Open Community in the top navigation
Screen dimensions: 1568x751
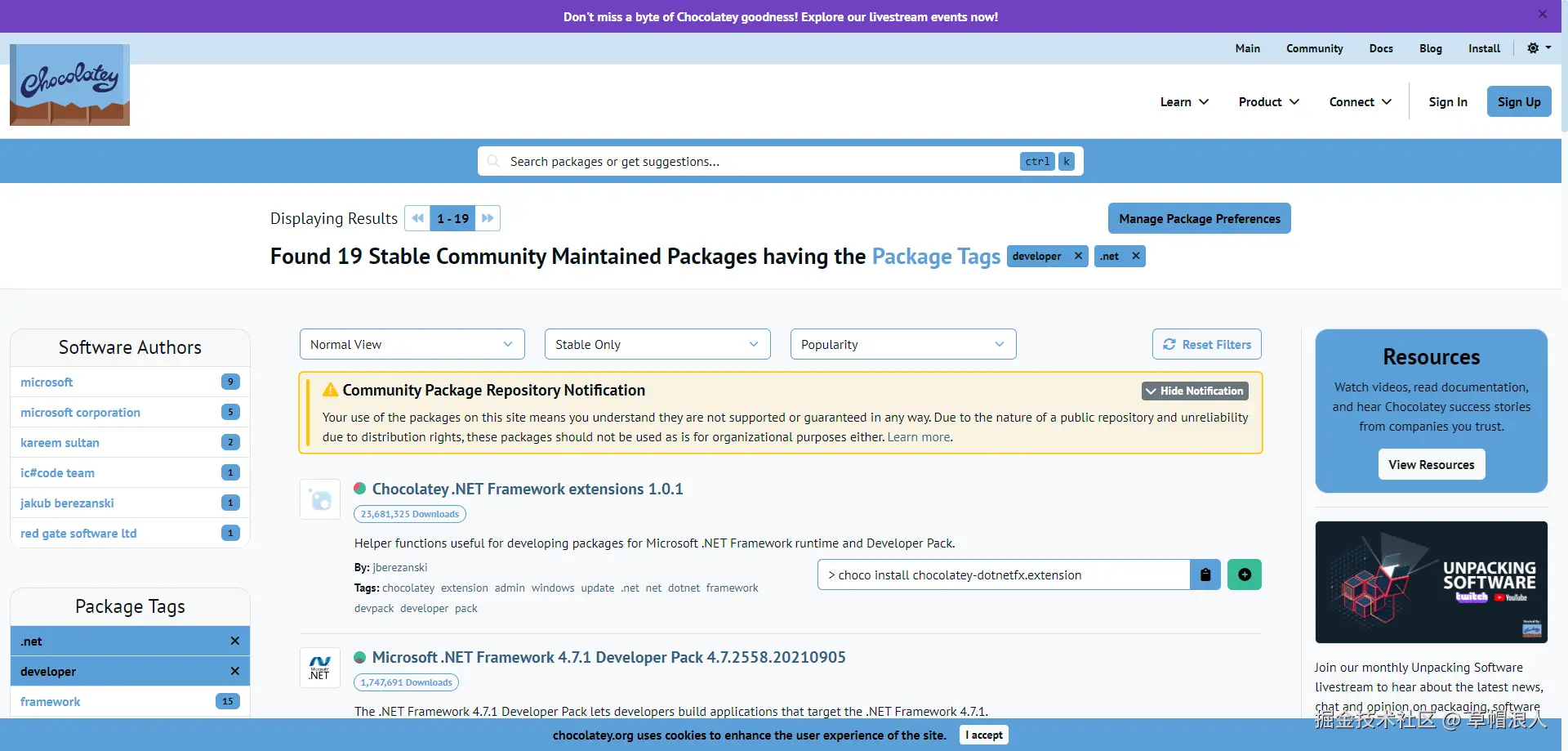tap(1315, 48)
